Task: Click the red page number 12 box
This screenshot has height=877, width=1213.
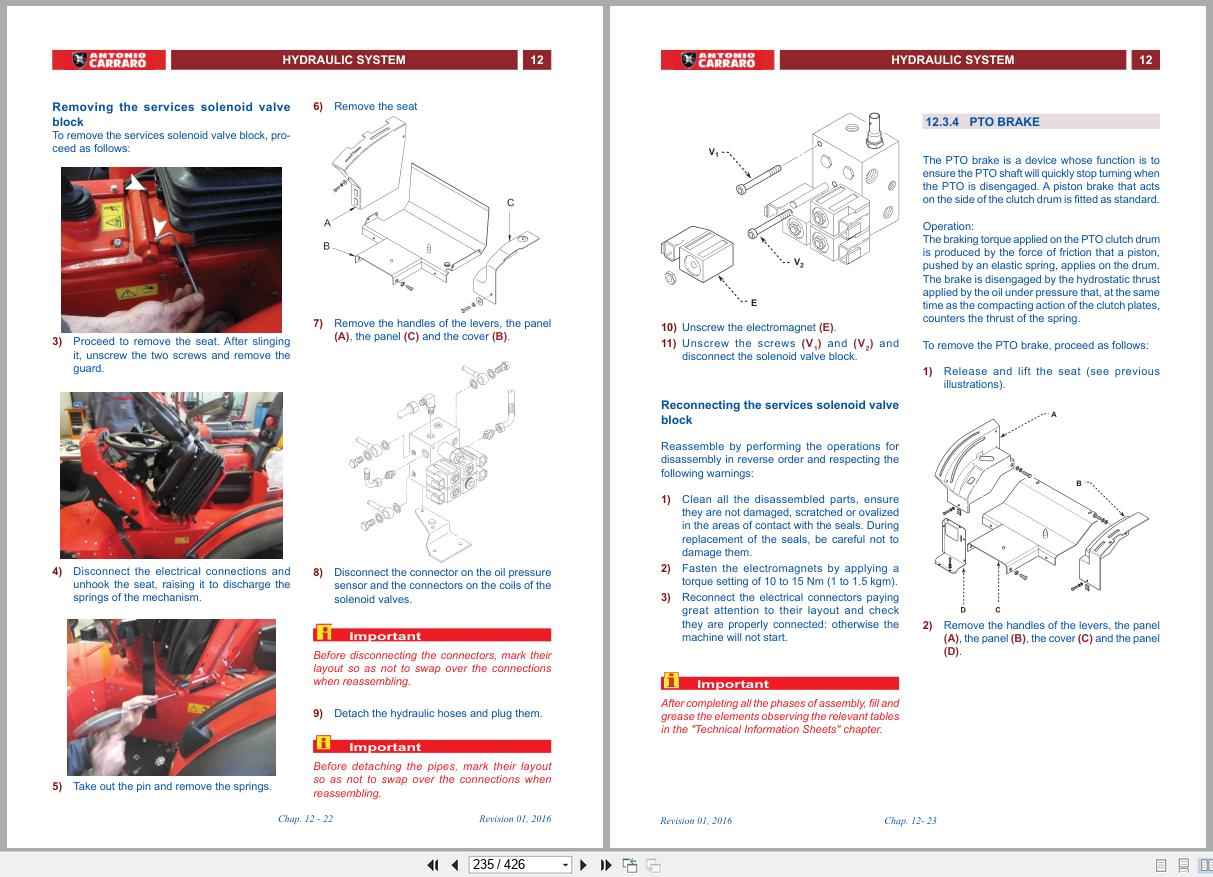Action: pyautogui.click(x=537, y=60)
